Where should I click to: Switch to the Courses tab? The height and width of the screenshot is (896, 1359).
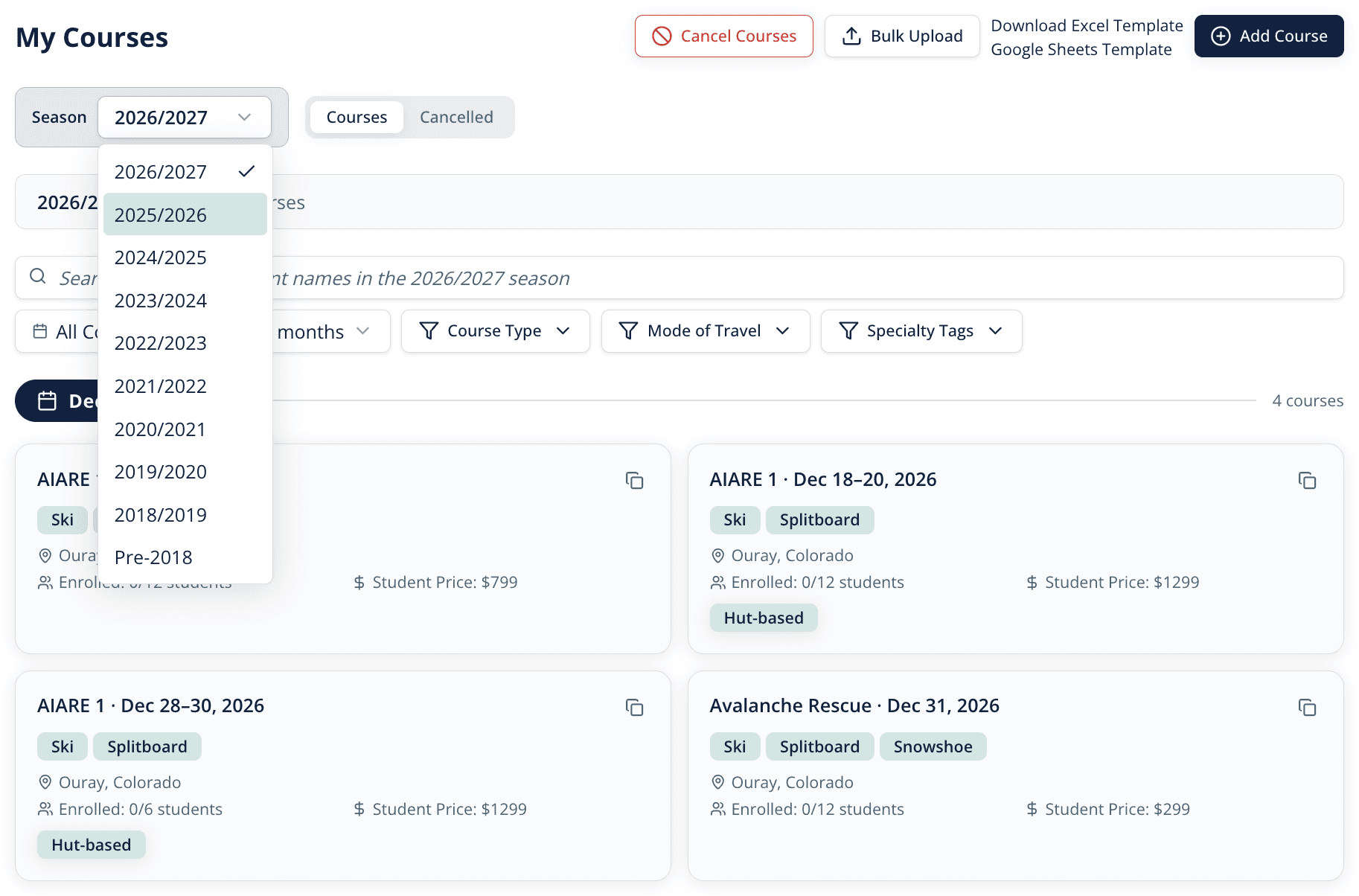click(x=356, y=118)
